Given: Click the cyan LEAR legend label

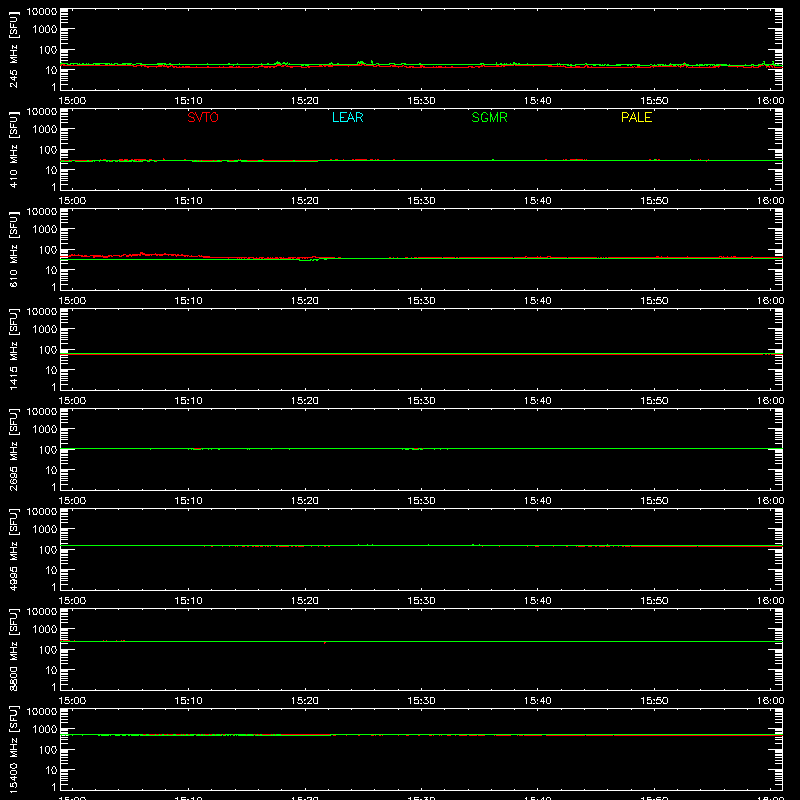Looking at the screenshot, I should pos(347,117).
